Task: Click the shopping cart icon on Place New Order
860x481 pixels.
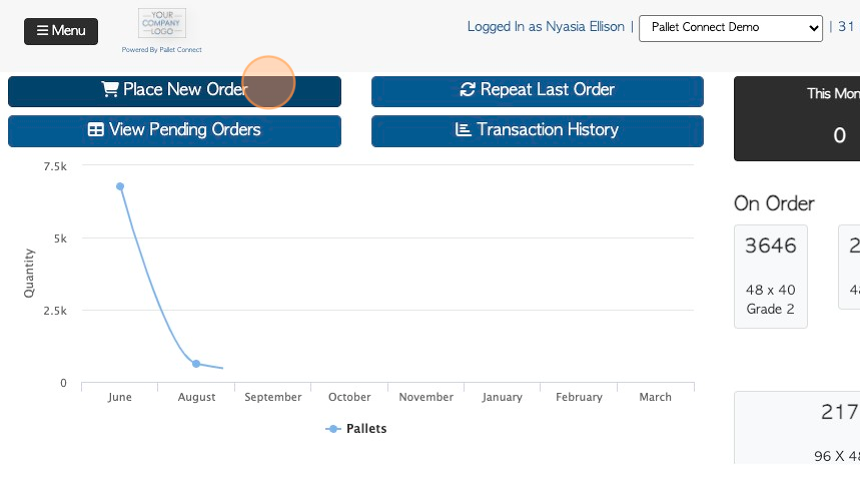Action: 110,89
